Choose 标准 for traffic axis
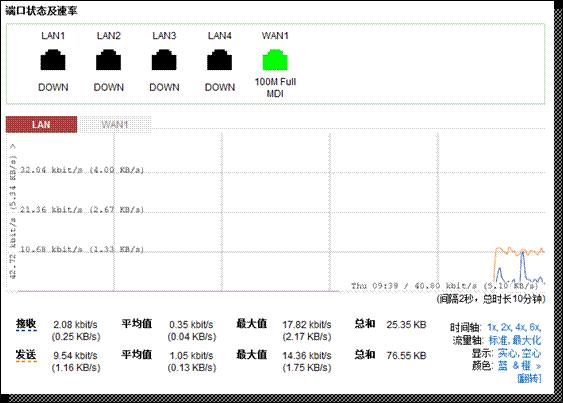563x403 pixels. point(499,340)
